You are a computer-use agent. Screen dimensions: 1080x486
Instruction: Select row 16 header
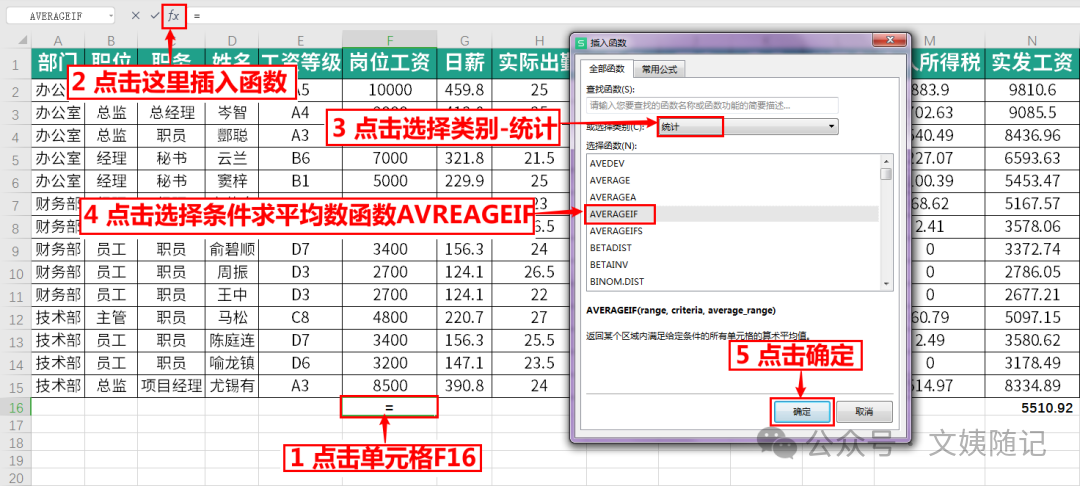click(15, 408)
